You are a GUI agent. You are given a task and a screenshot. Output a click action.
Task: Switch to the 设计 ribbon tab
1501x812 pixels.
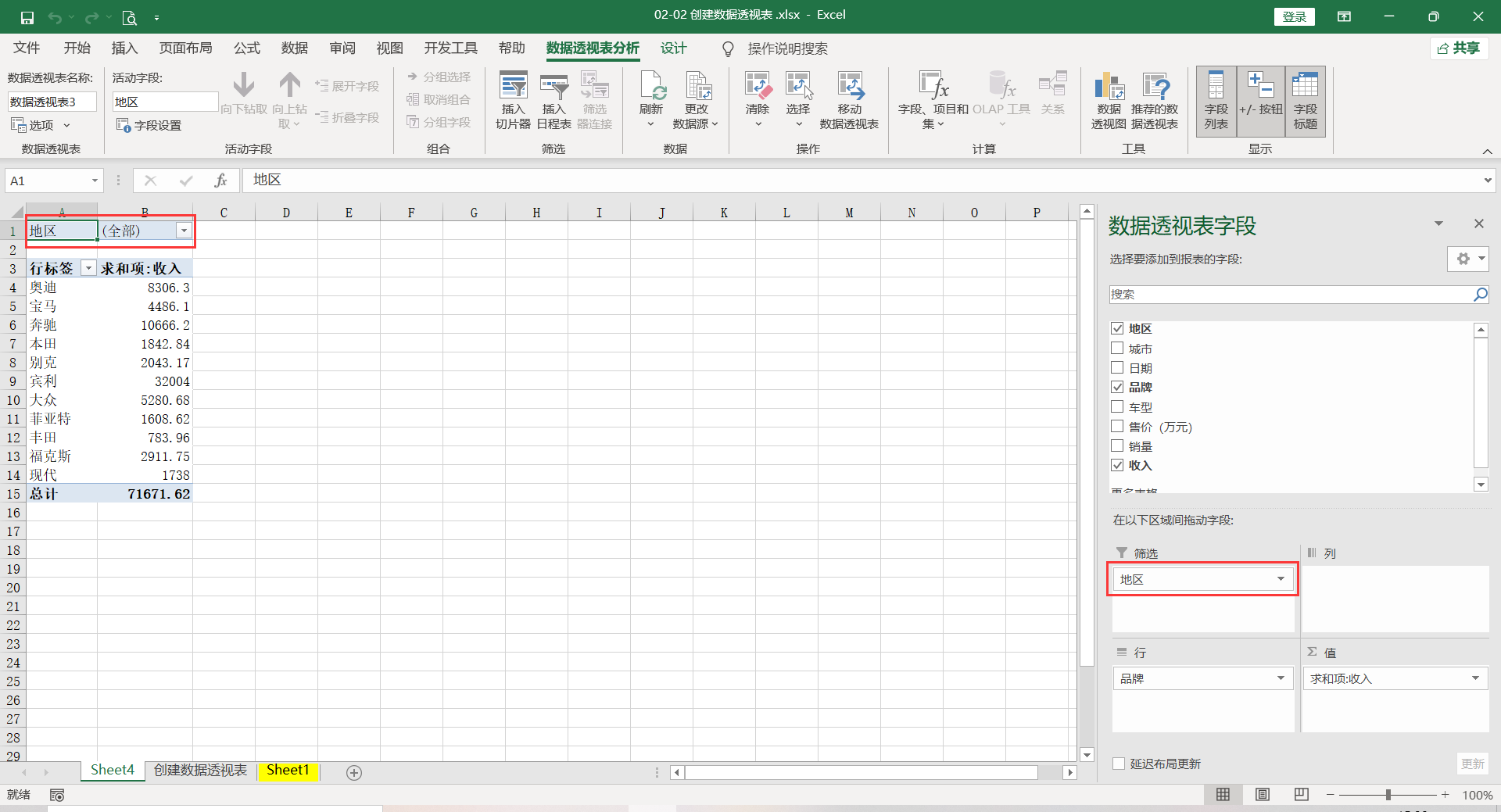click(673, 48)
